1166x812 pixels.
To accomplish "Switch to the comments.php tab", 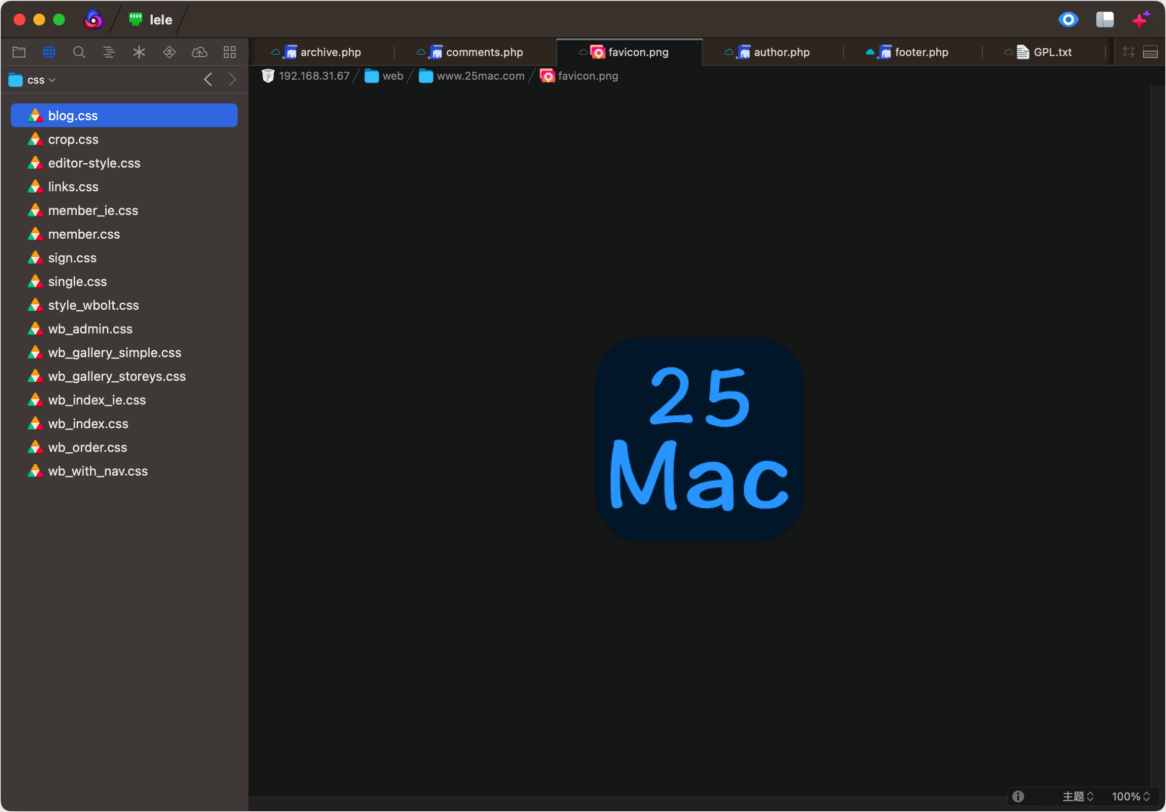I will tap(476, 52).
